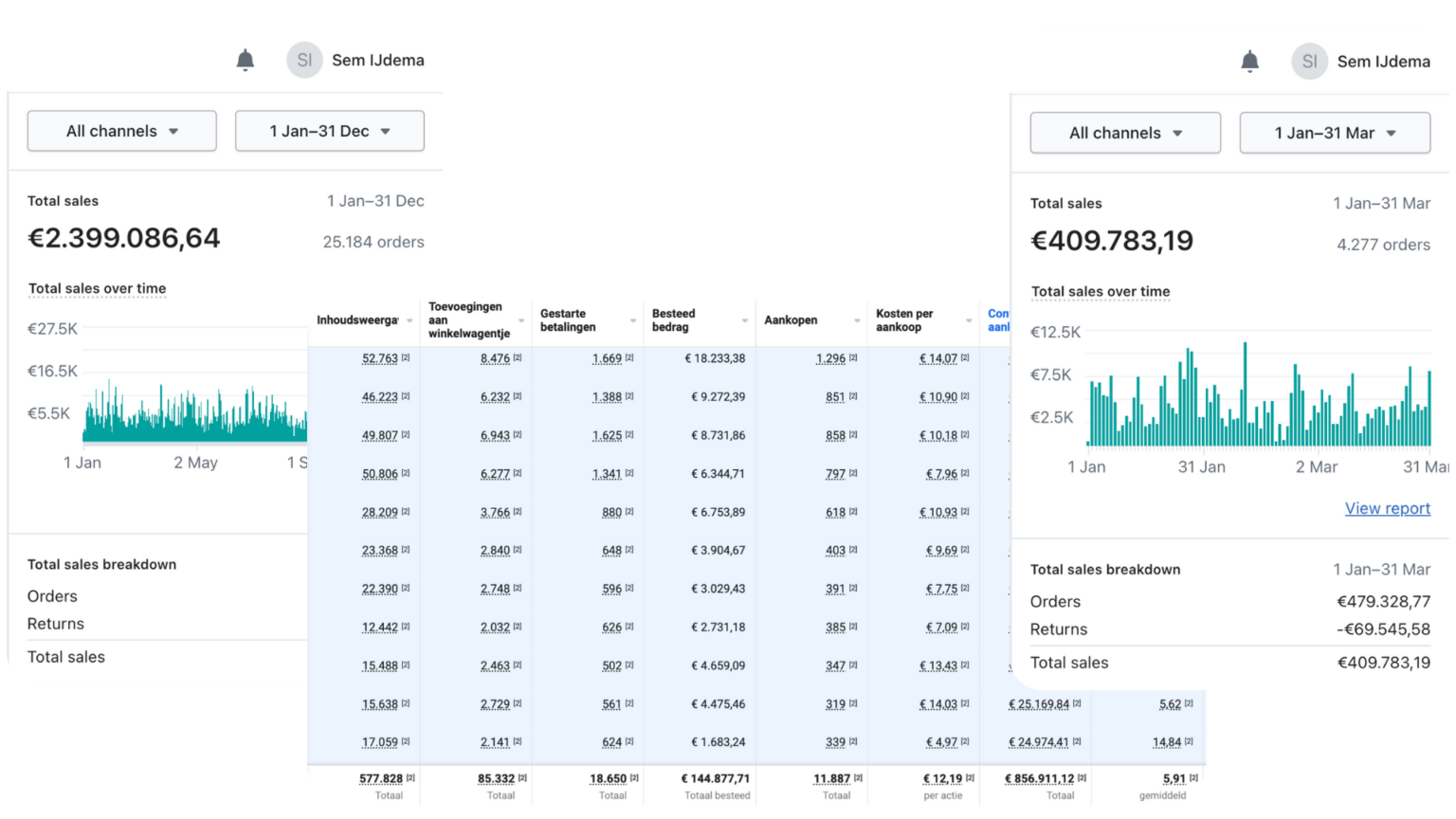Expand the 1 Jan–31 Dec date range picker
1456x819 pixels.
click(x=329, y=131)
